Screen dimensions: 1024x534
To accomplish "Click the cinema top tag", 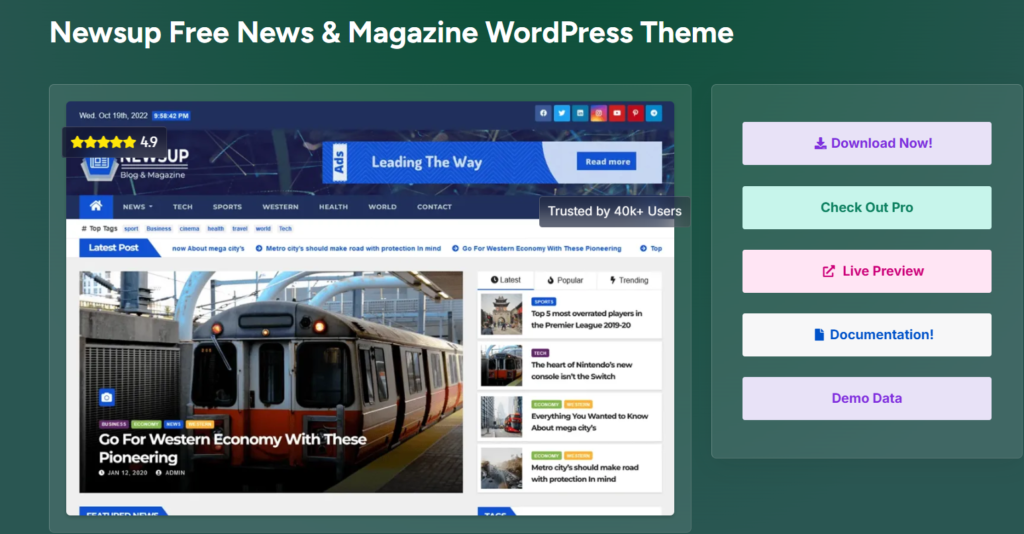I will pyautogui.click(x=189, y=228).
